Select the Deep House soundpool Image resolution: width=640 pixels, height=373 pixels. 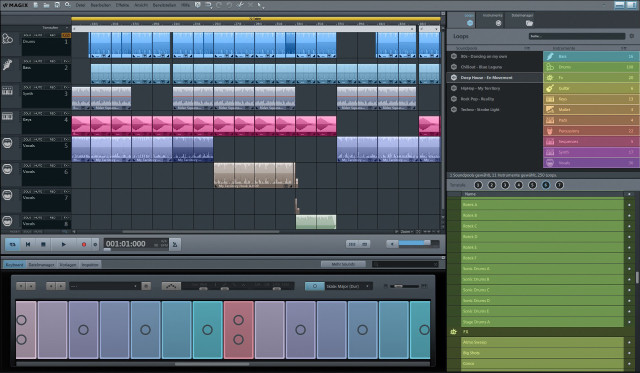coord(495,78)
